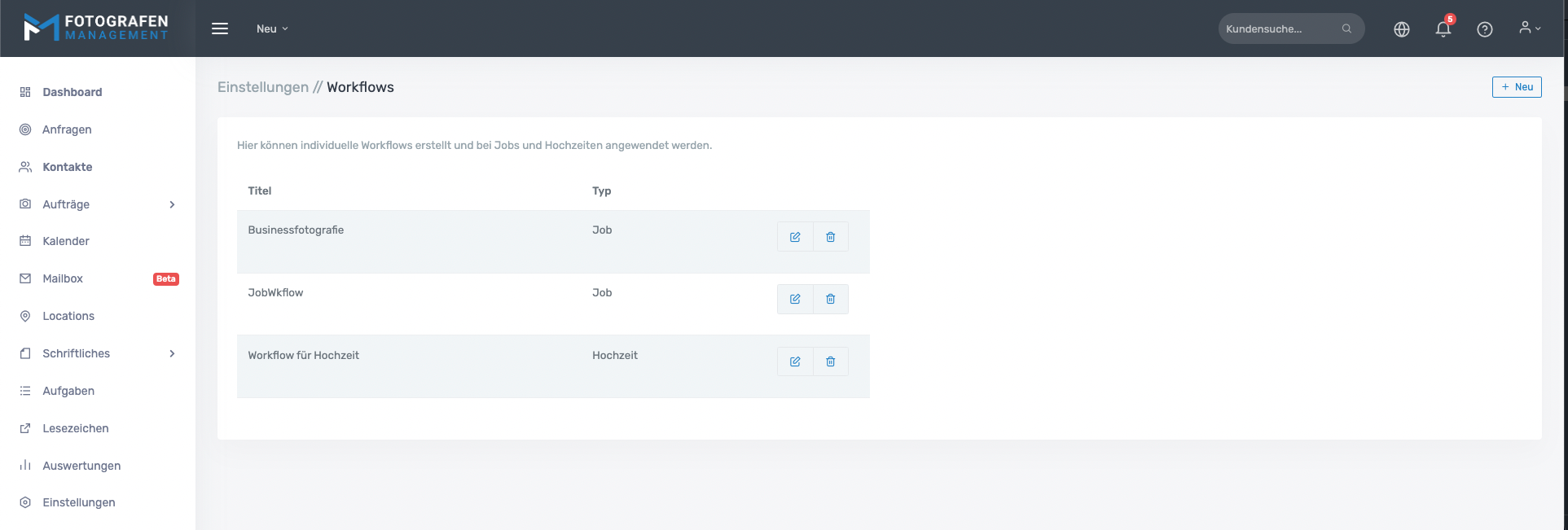Delete the Businessfotografie workflow
Image resolution: width=1568 pixels, height=530 pixels.
coord(830,237)
